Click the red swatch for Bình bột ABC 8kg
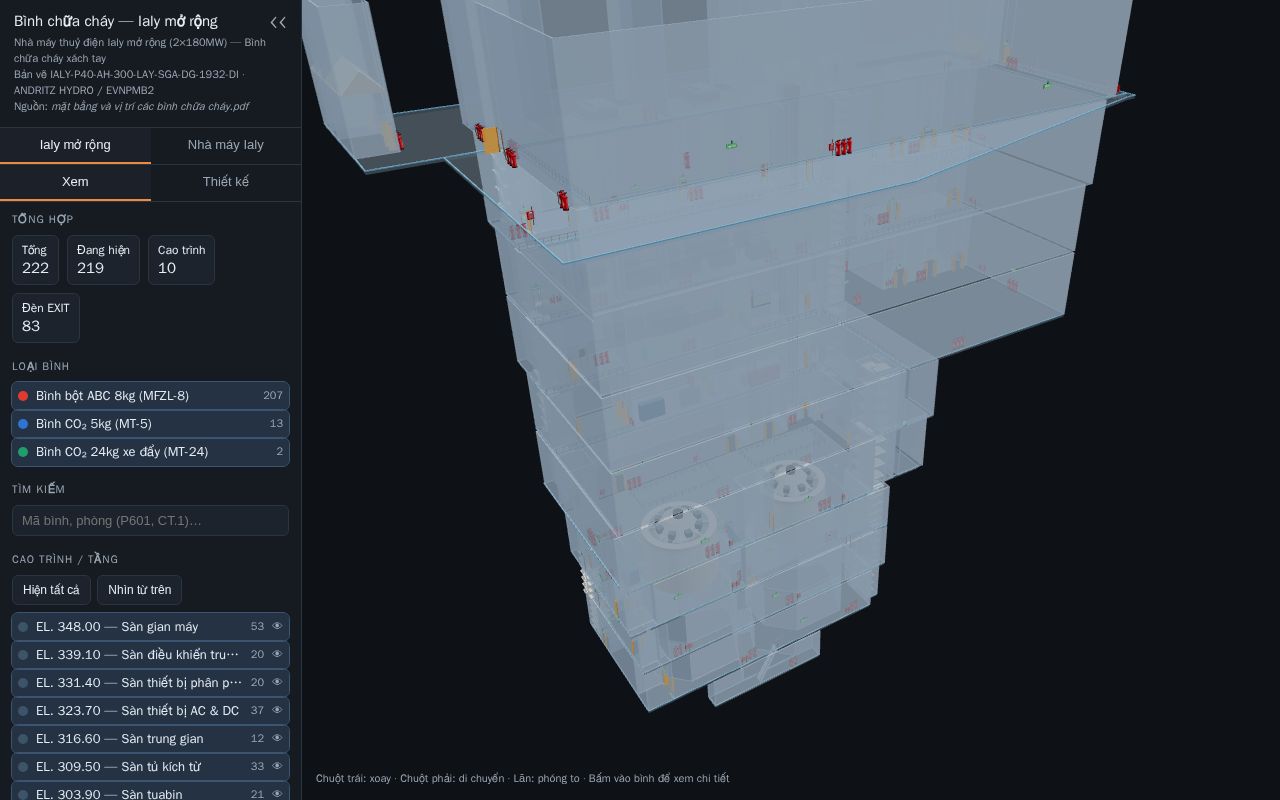Image resolution: width=1280 pixels, height=800 pixels. (x=23, y=396)
